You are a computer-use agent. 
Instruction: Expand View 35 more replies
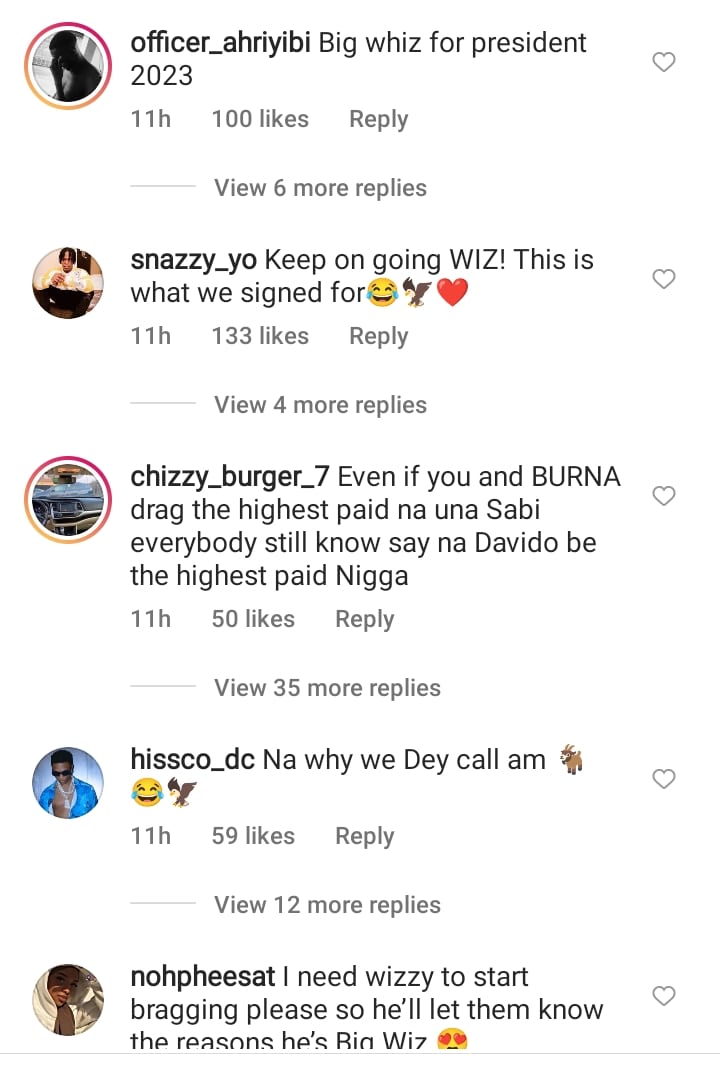pyautogui.click(x=327, y=688)
